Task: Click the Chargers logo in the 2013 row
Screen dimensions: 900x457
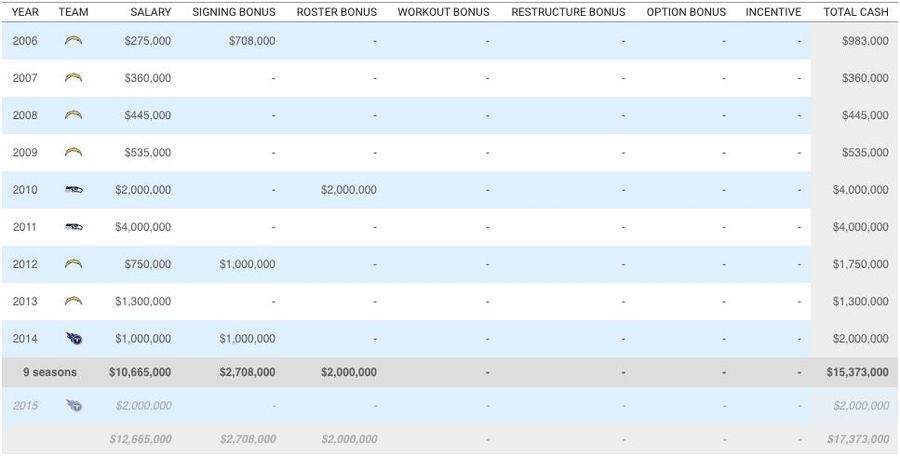Action: (x=73, y=301)
